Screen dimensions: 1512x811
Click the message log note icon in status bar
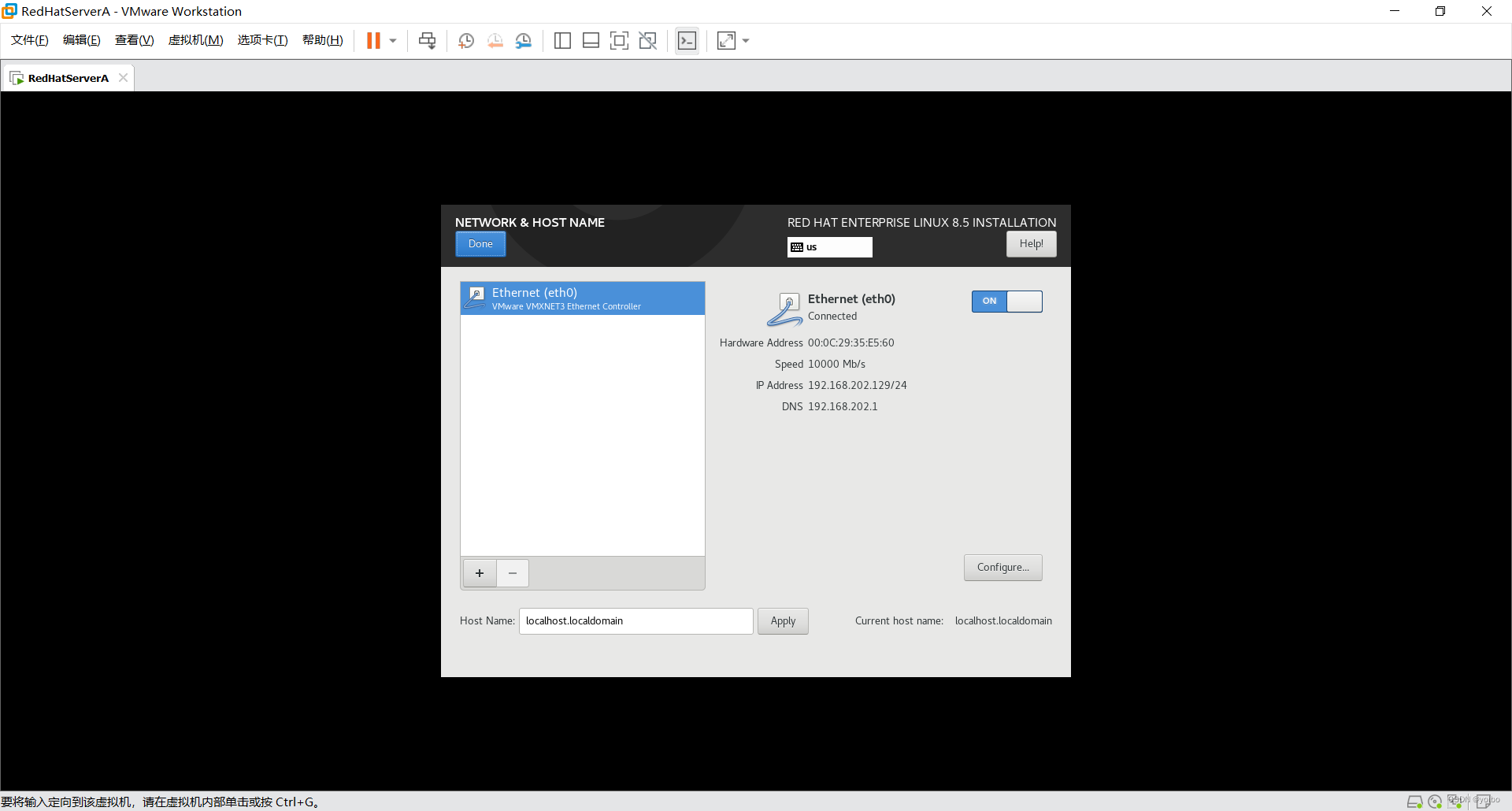click(x=1484, y=802)
